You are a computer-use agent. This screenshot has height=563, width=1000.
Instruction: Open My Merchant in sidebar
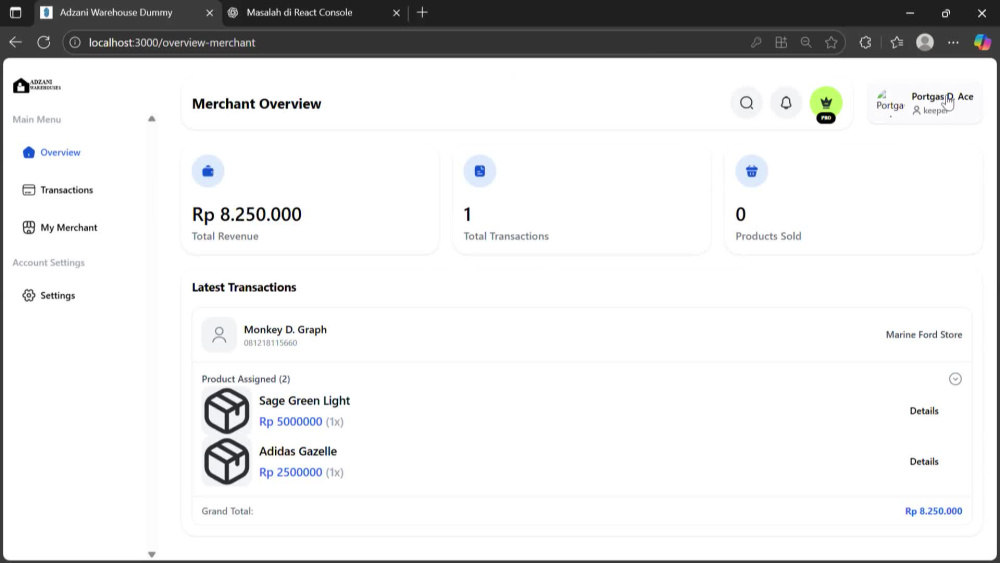tap(60, 228)
